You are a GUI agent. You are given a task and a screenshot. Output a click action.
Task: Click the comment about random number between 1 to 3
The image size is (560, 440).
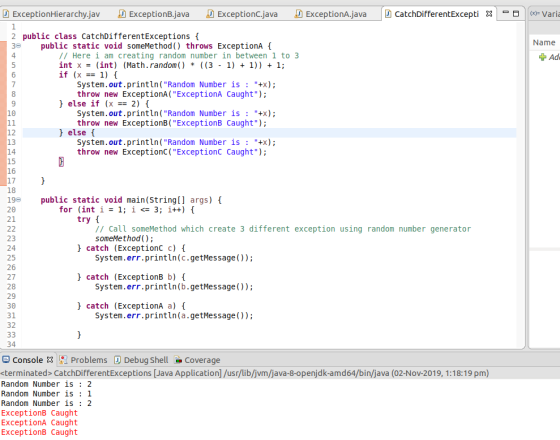tap(179, 55)
